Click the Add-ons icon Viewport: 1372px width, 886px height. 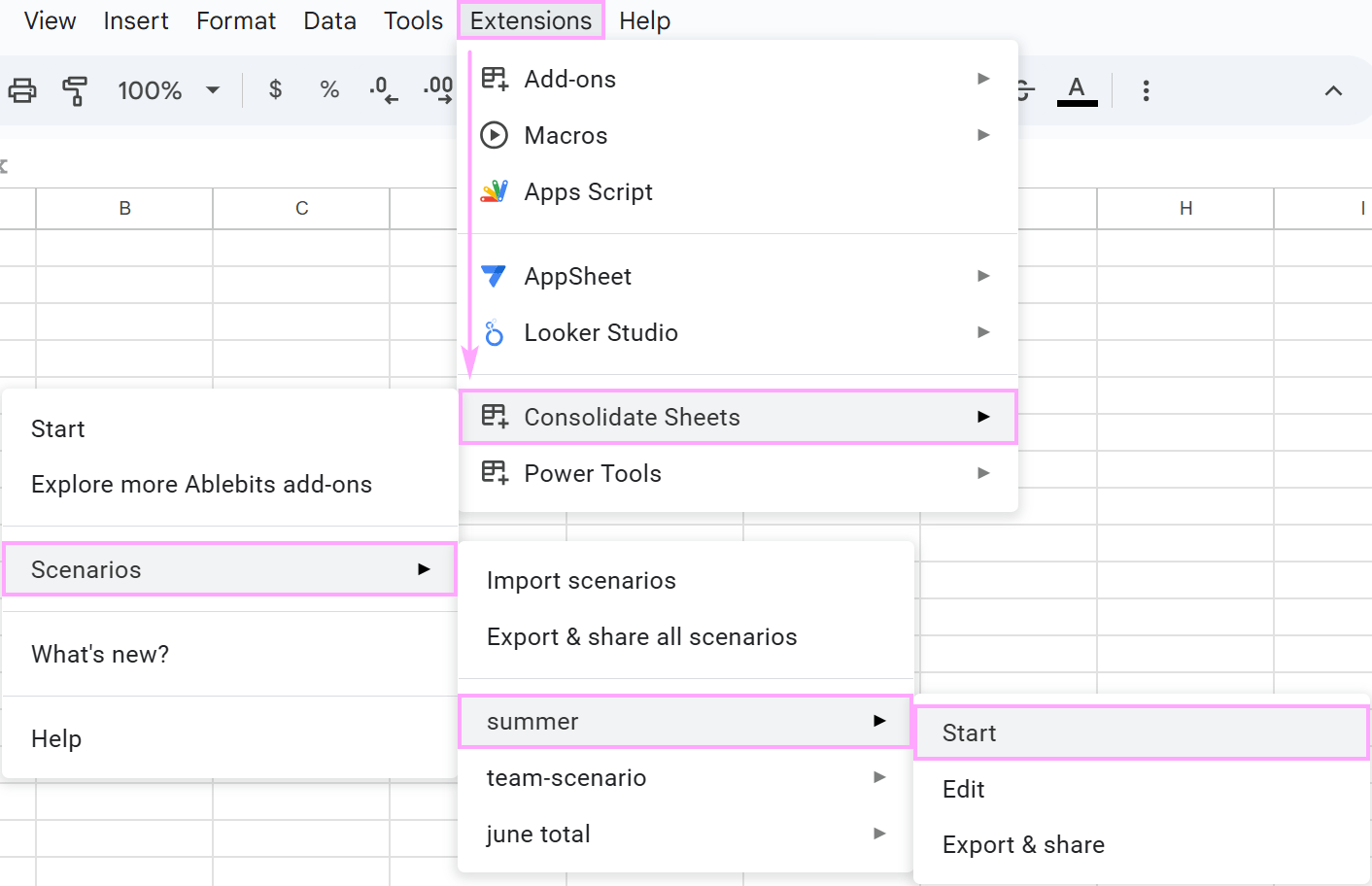(x=495, y=79)
